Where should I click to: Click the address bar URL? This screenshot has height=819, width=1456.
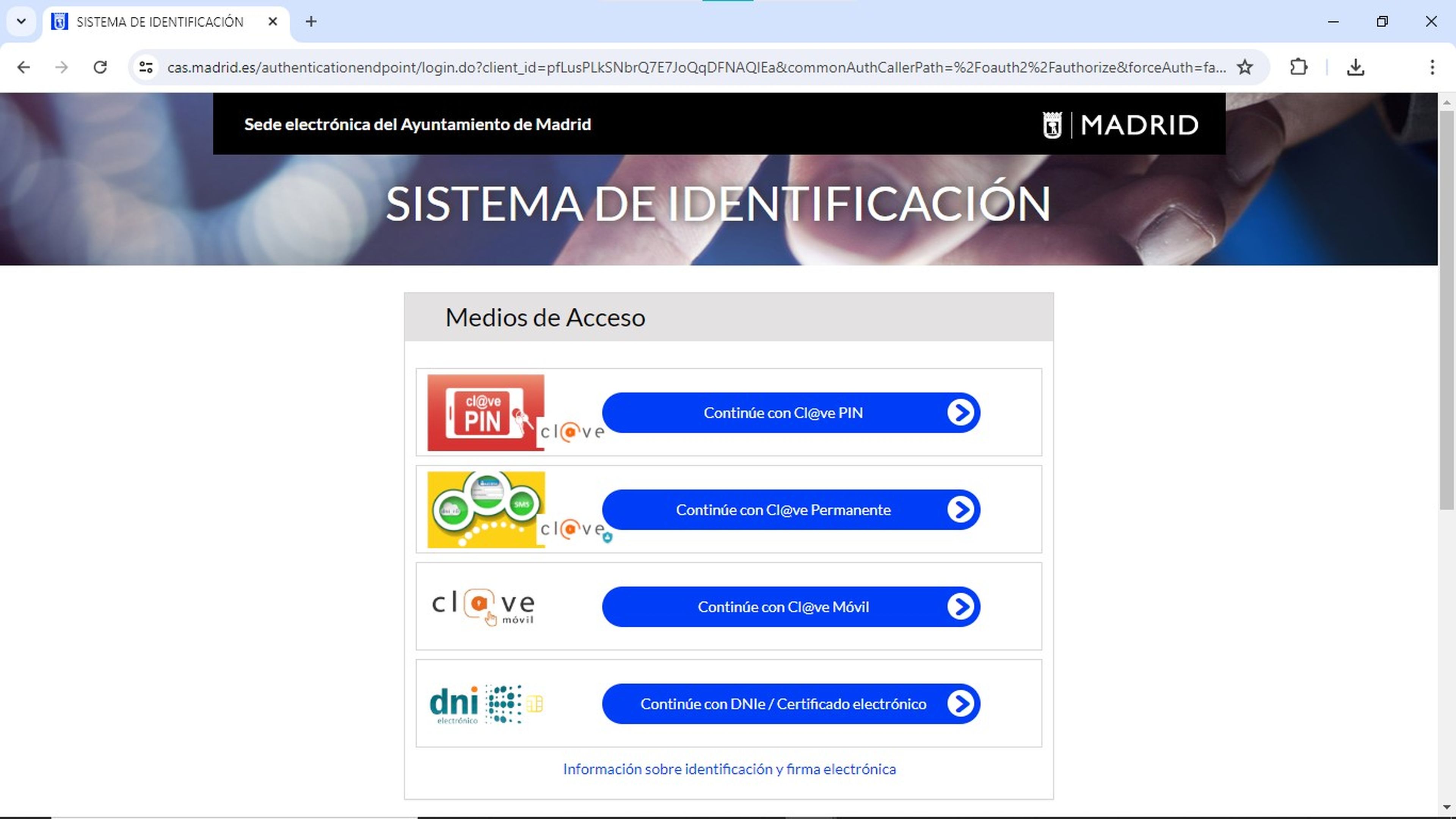pyautogui.click(x=697, y=67)
